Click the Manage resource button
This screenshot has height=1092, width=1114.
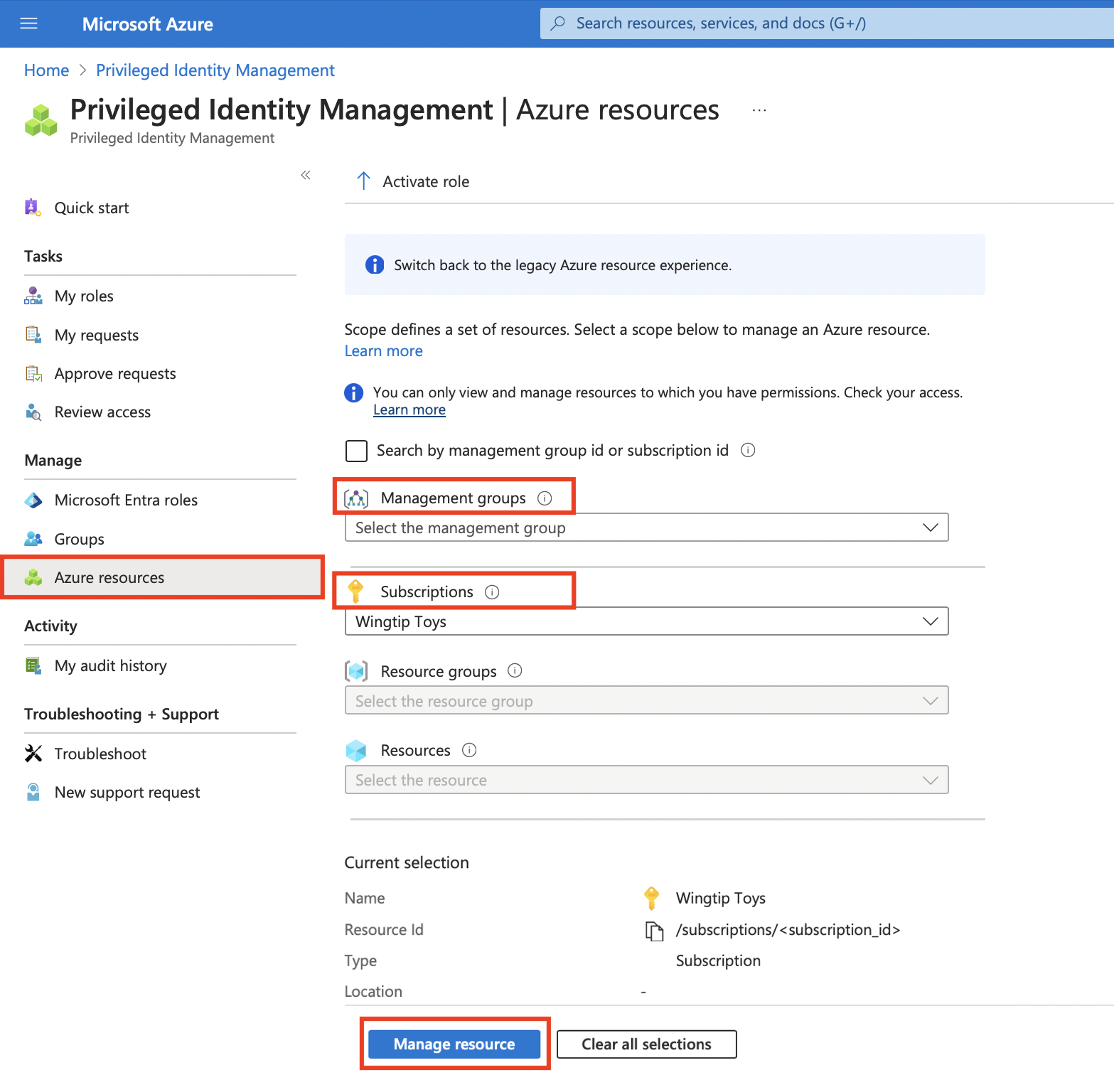tap(454, 1044)
